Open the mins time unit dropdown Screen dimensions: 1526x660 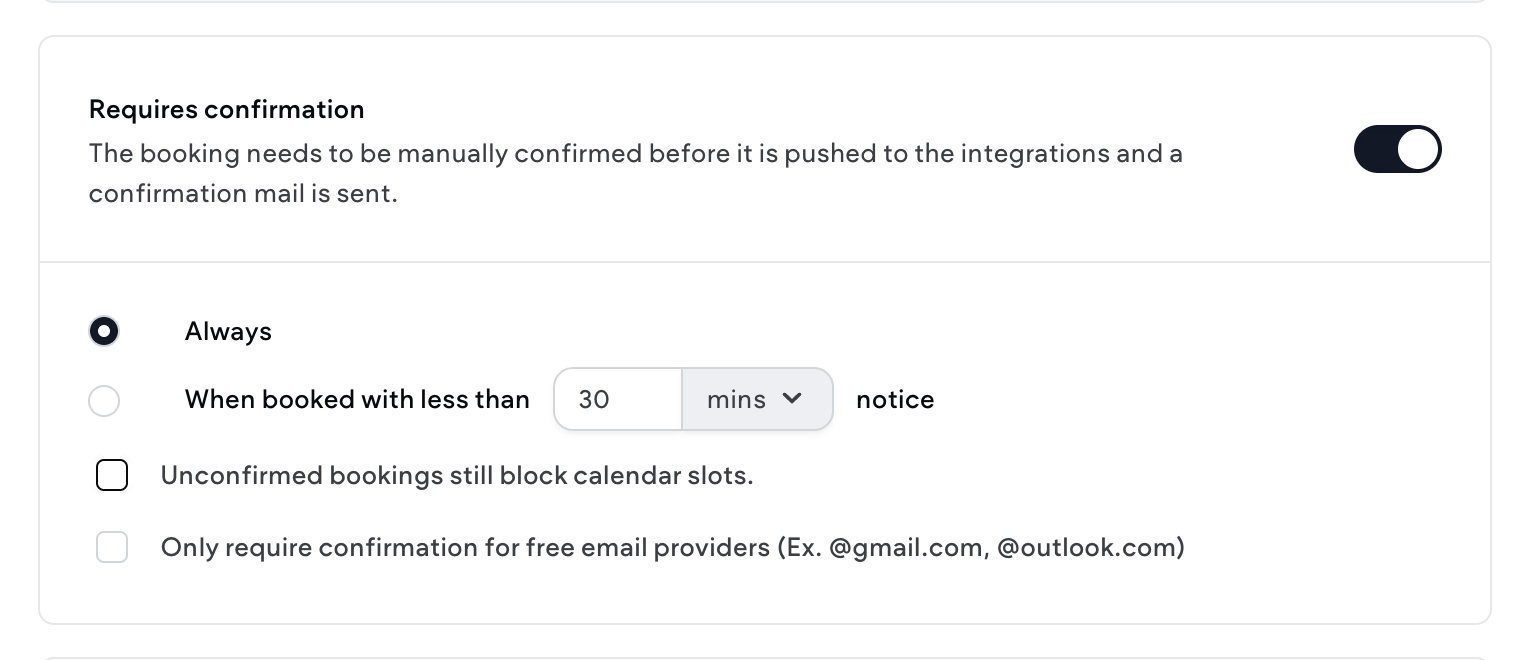click(x=756, y=399)
